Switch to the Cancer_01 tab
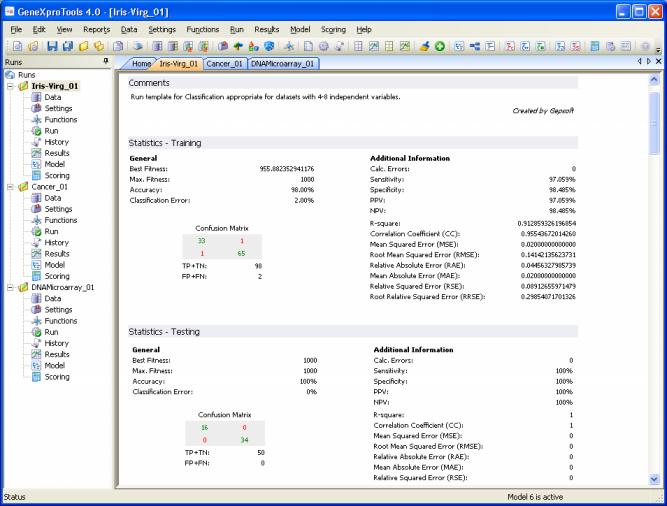Viewport: 667px width, 506px height. coord(224,64)
